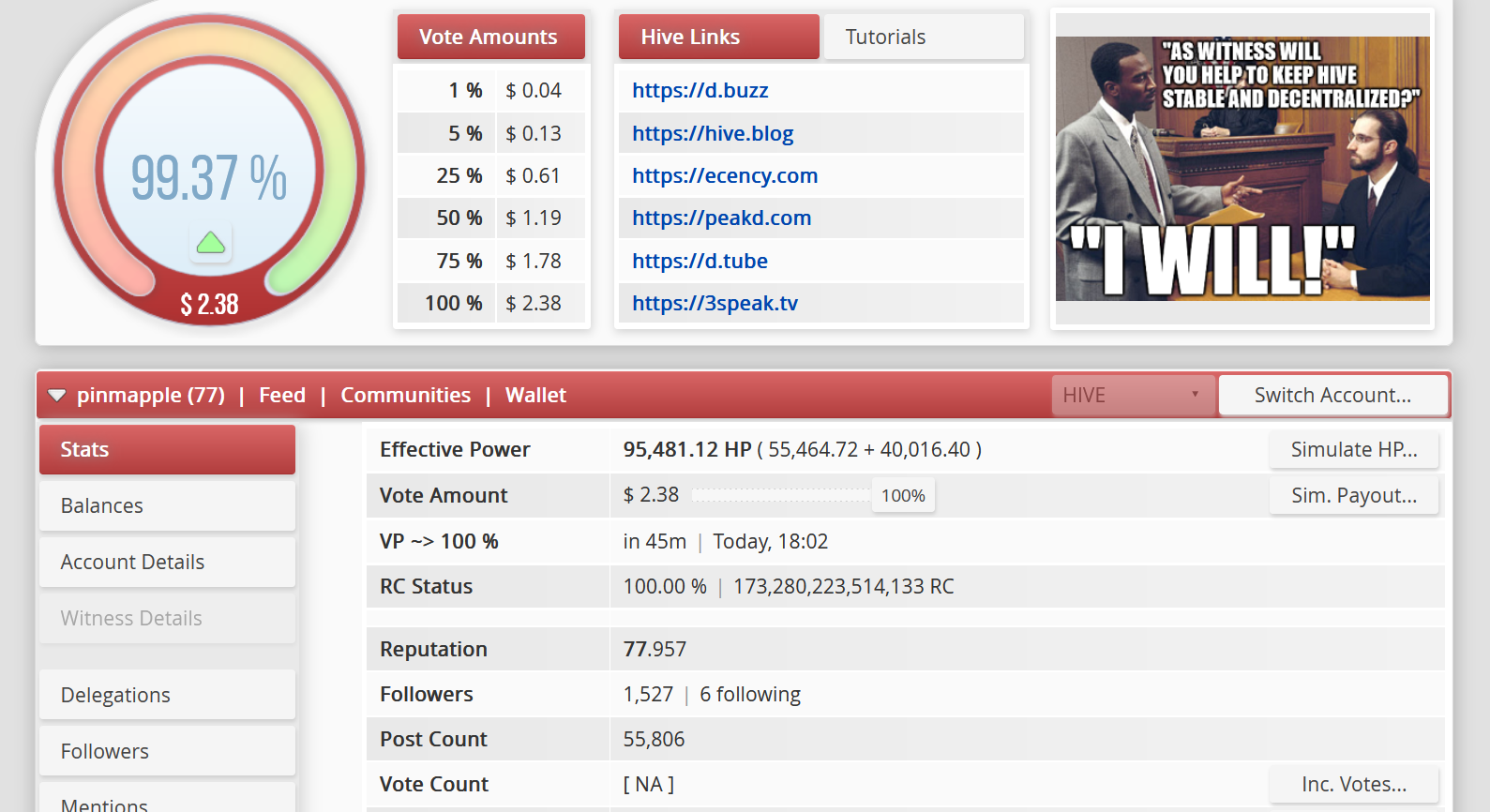Click the [ NA ] vote count value
Screen dimensions: 1490x812
[649, 784]
